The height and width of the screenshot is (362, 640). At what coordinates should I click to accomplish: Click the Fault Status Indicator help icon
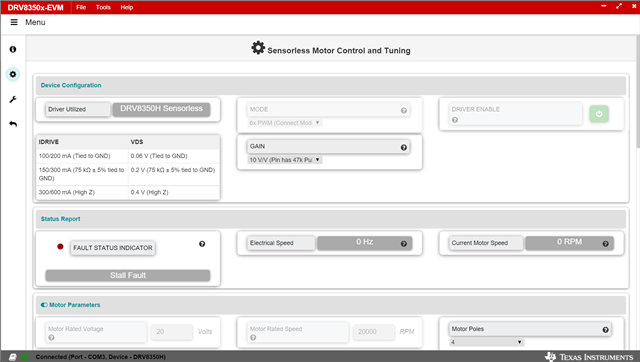pos(202,244)
